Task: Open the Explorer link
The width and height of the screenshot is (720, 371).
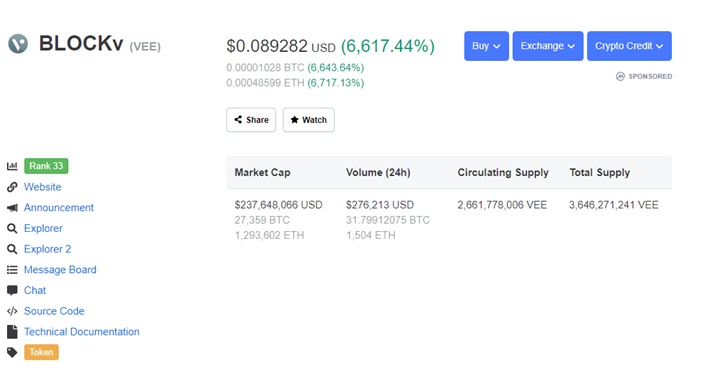Action: (43, 228)
